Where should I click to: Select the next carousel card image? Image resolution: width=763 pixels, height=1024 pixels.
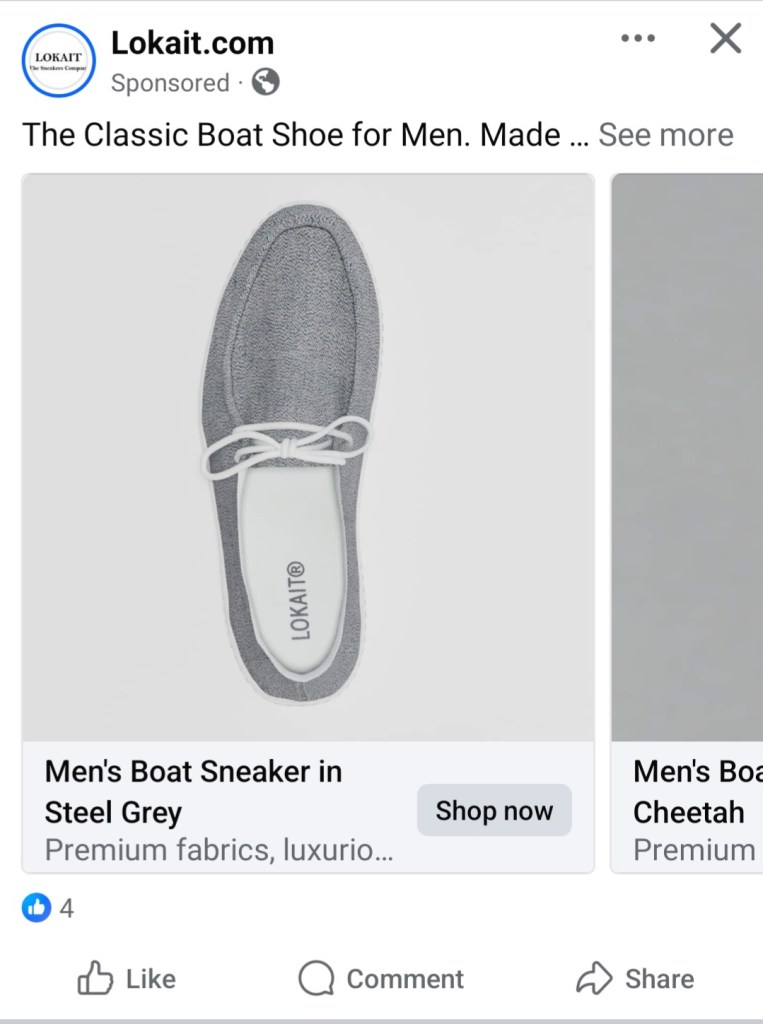coord(688,457)
